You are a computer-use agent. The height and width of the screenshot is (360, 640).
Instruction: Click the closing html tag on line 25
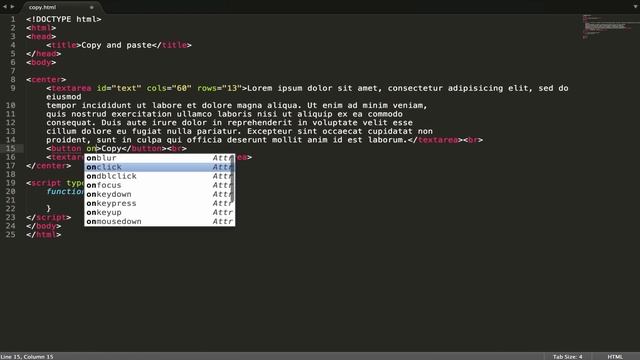tap(44, 235)
